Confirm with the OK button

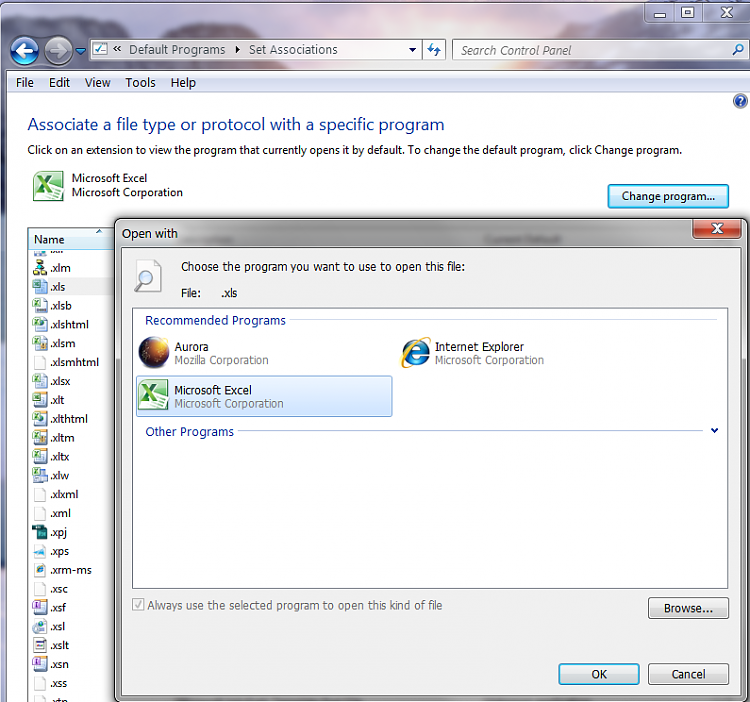point(598,674)
